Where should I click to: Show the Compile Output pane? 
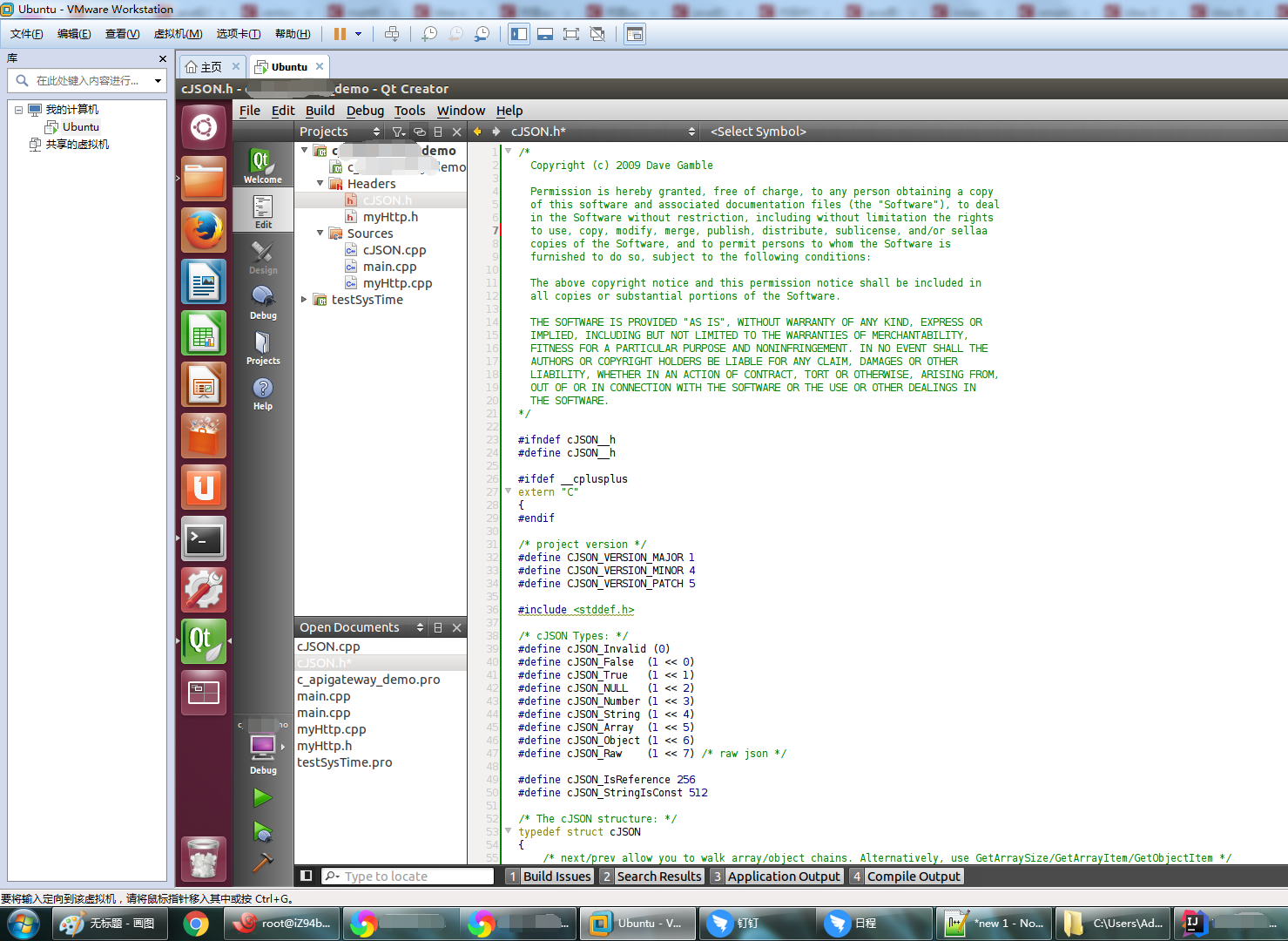click(x=906, y=877)
